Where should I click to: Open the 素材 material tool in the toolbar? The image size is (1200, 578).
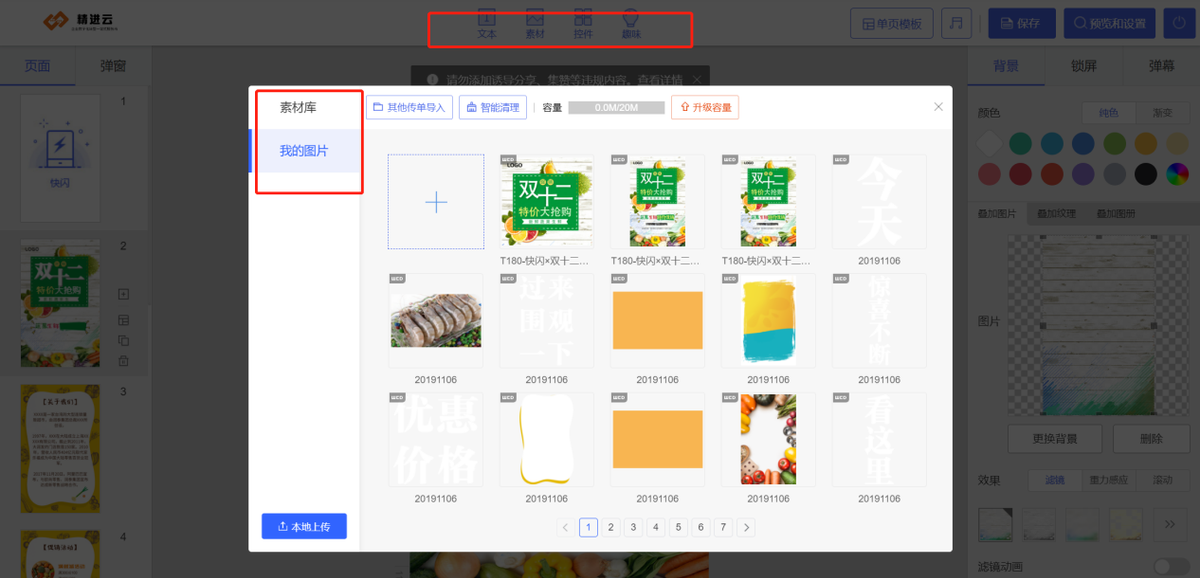click(x=535, y=24)
